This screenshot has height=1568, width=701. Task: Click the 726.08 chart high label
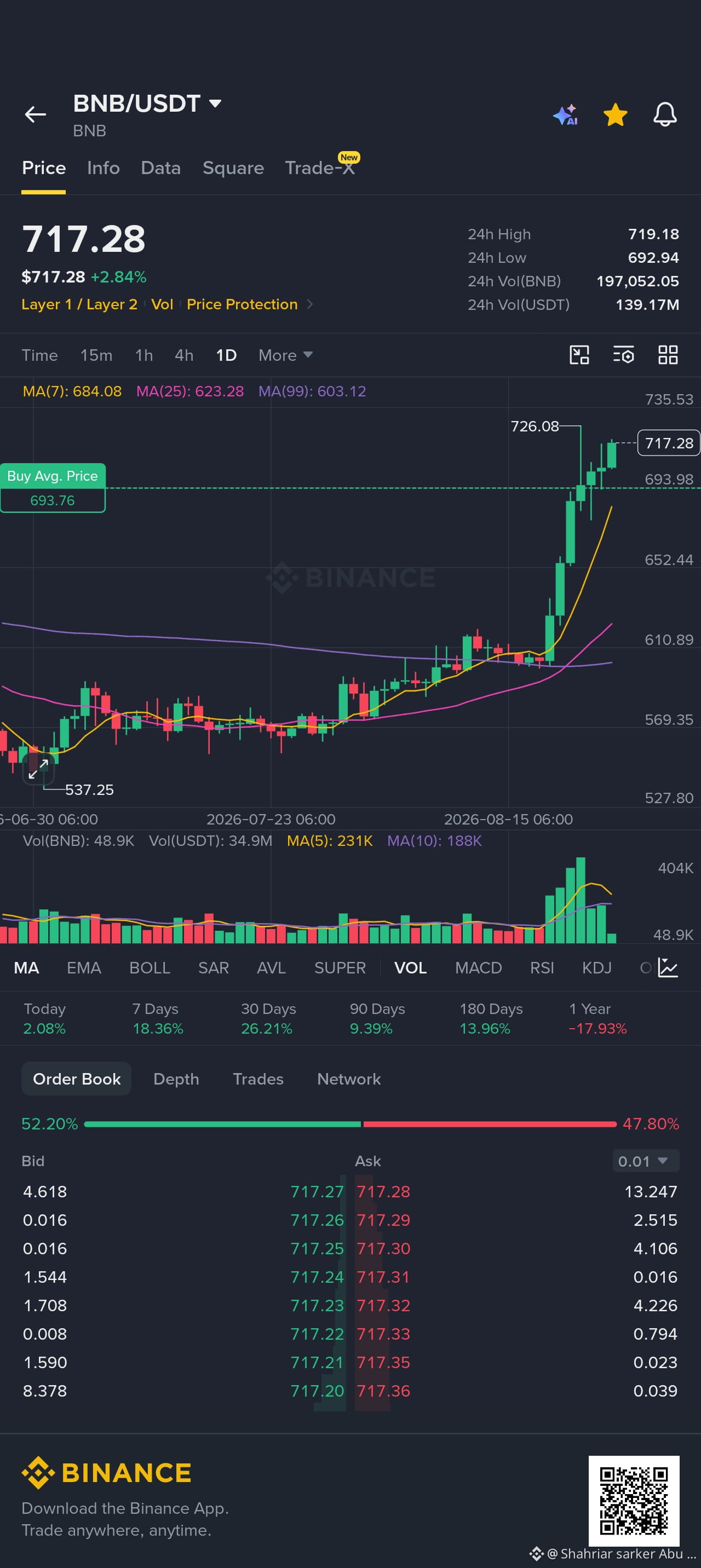pyautogui.click(x=535, y=426)
